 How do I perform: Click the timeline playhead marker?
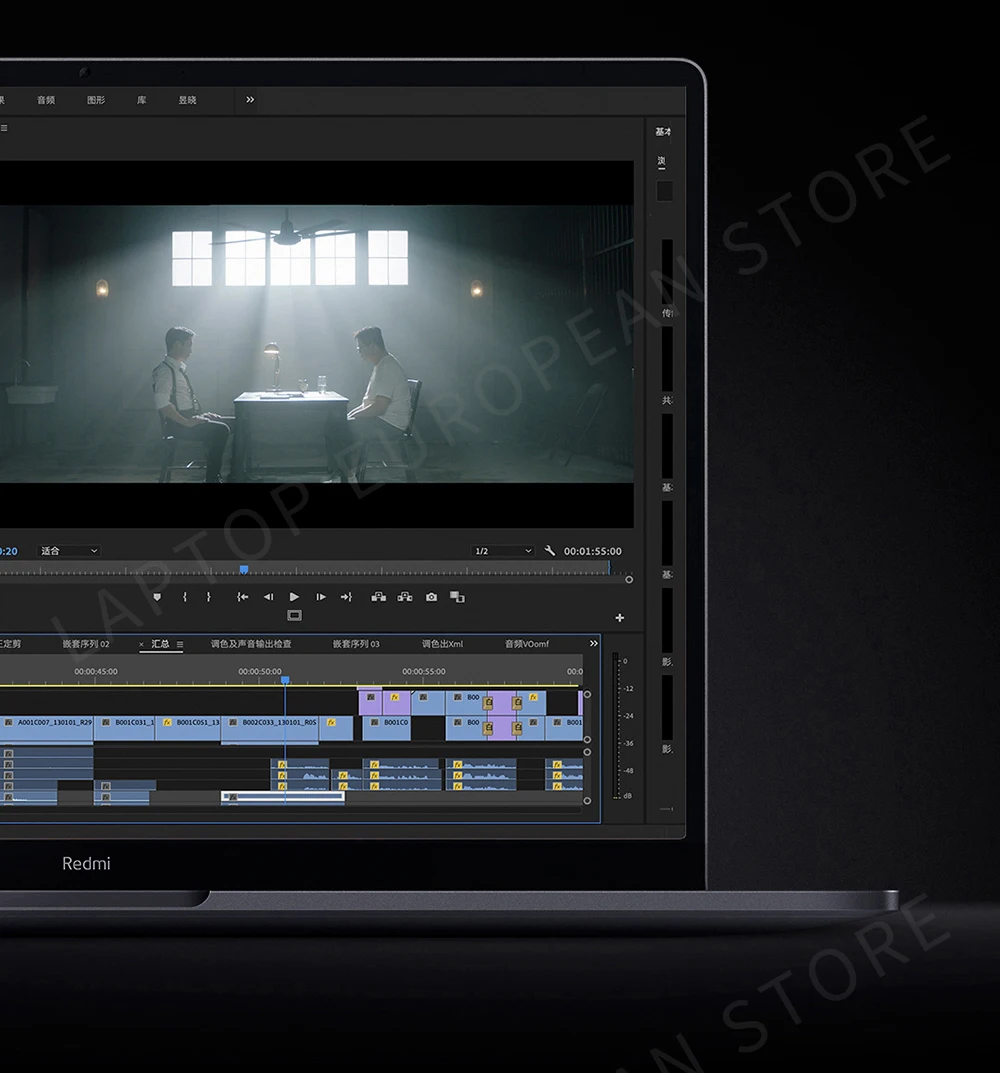coord(285,680)
